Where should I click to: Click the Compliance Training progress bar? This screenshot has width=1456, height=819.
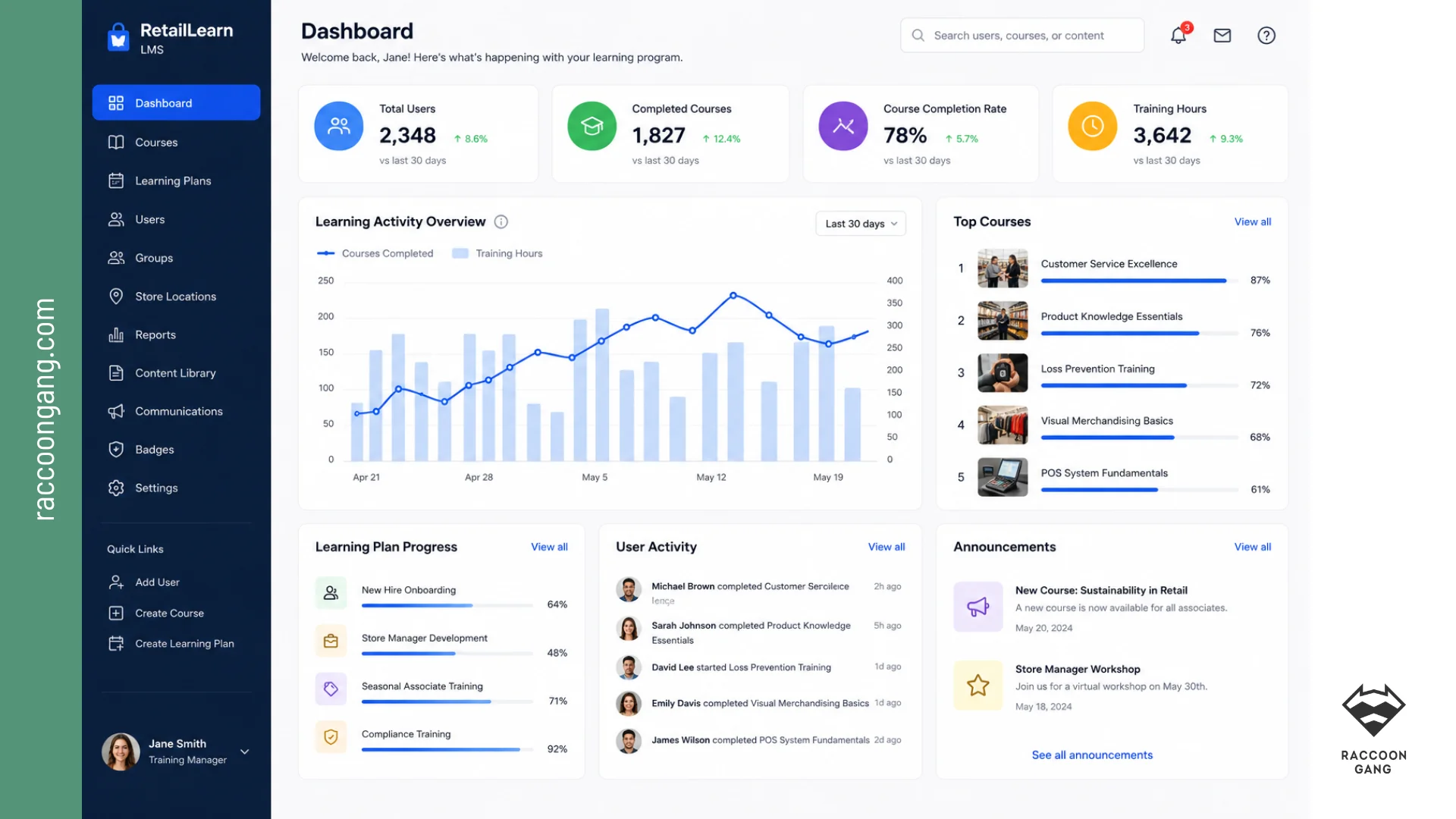[447, 749]
